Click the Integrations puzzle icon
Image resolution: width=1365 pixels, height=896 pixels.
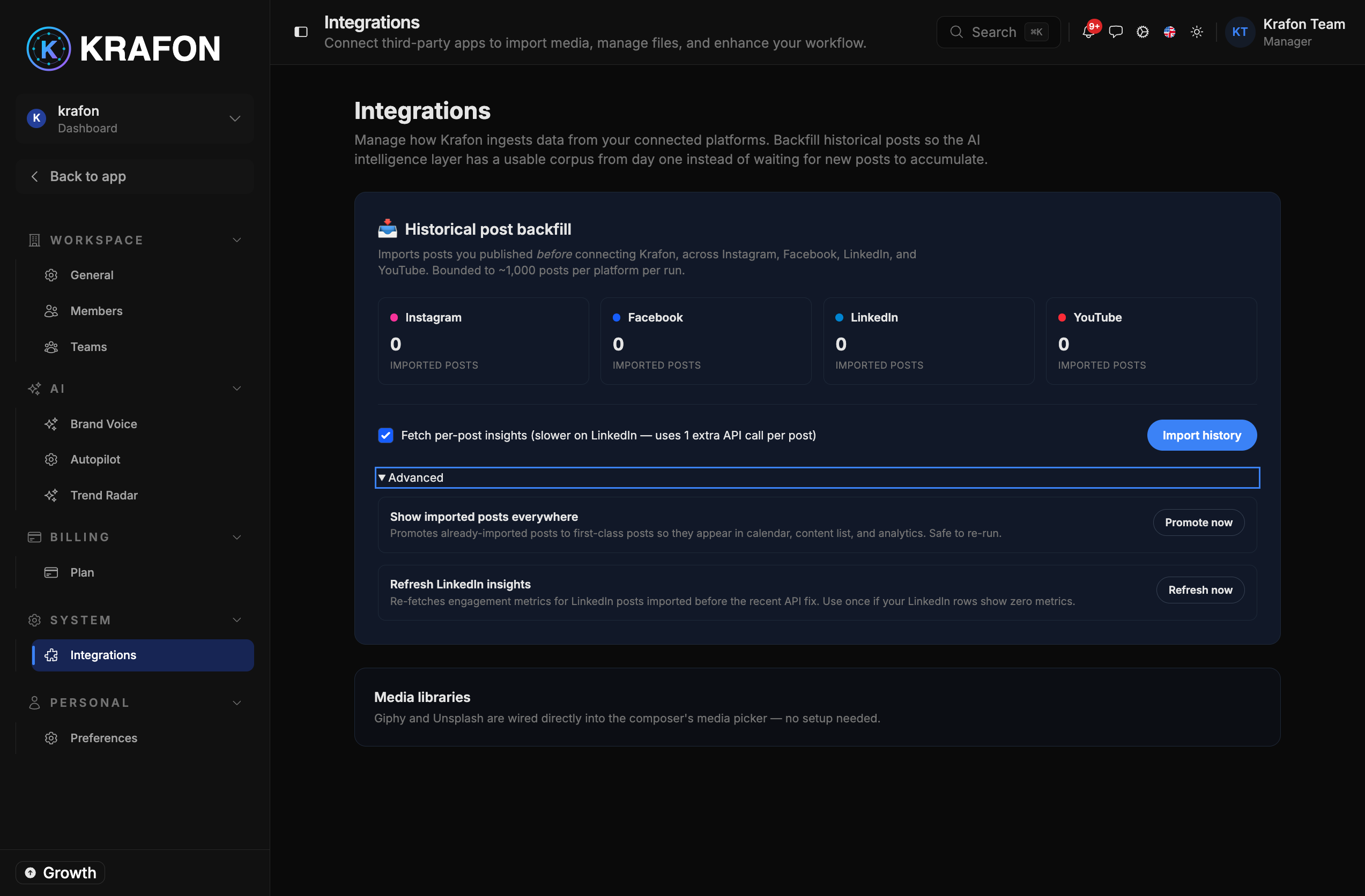[x=51, y=655]
